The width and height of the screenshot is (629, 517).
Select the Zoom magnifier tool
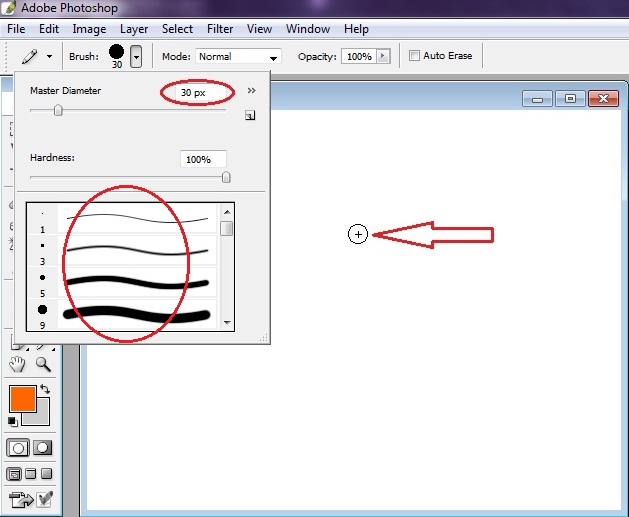pyautogui.click(x=43, y=364)
